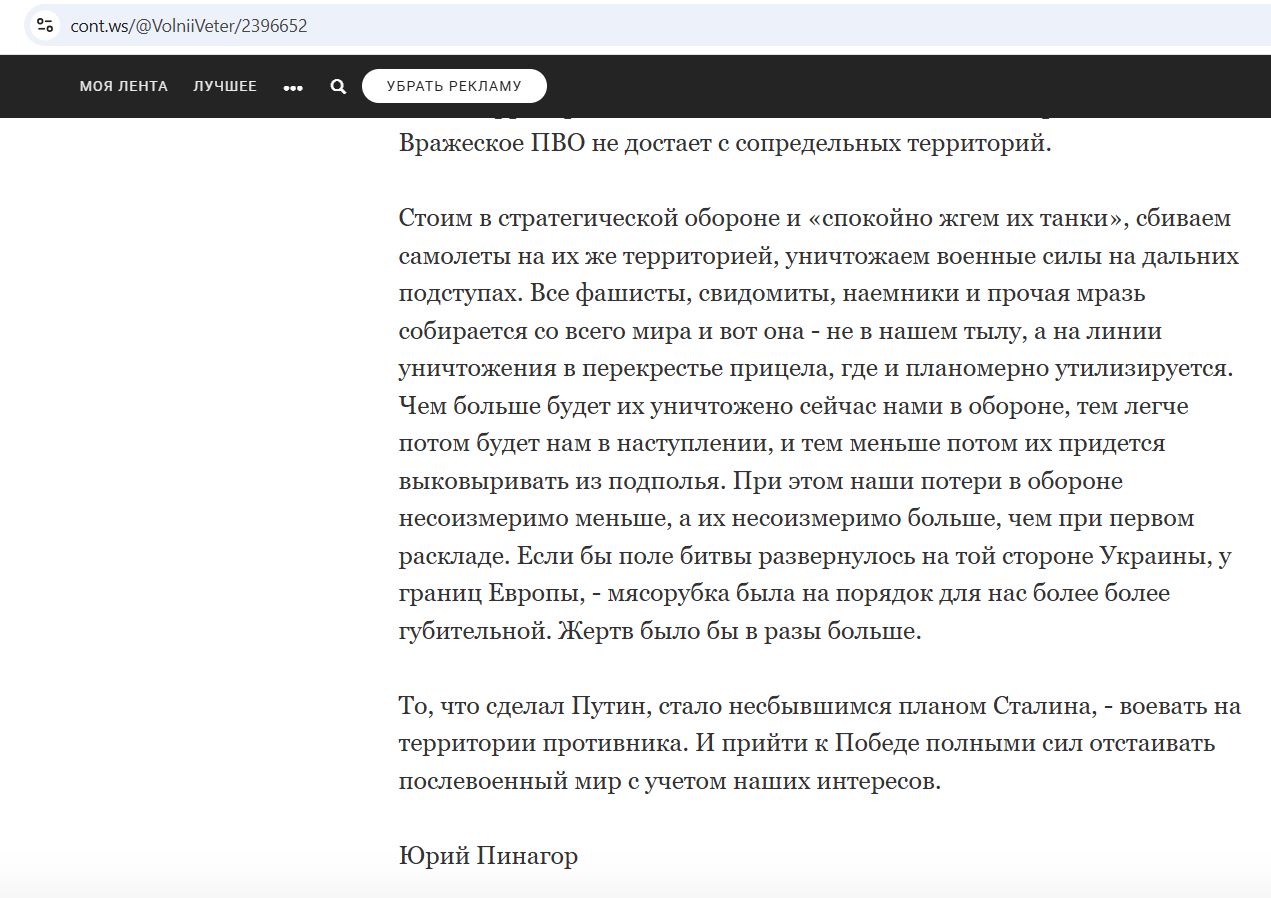Click text 'выковыривать из подполья'
The height and width of the screenshot is (898, 1271).
click(x=561, y=481)
